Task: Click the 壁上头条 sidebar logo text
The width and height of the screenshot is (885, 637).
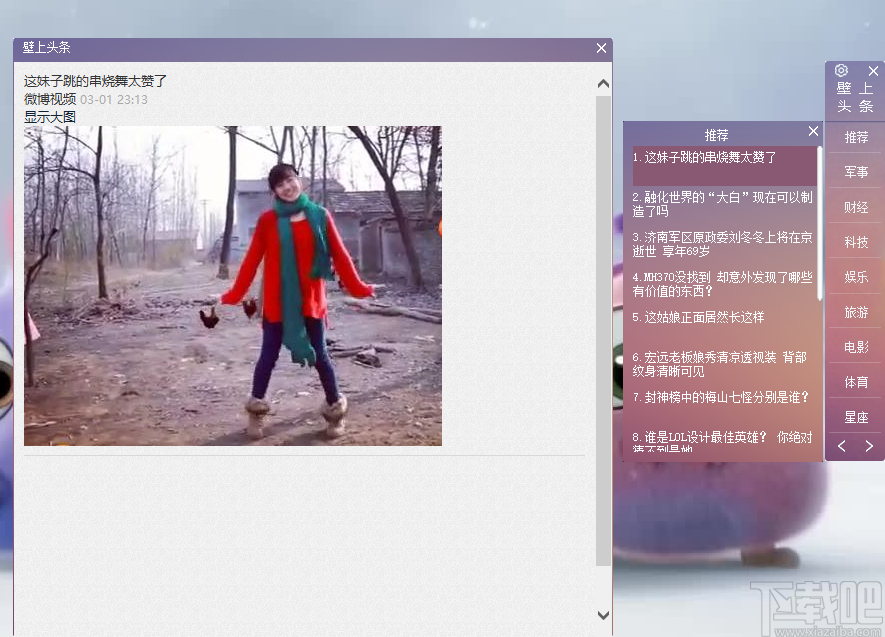Action: coord(855,97)
